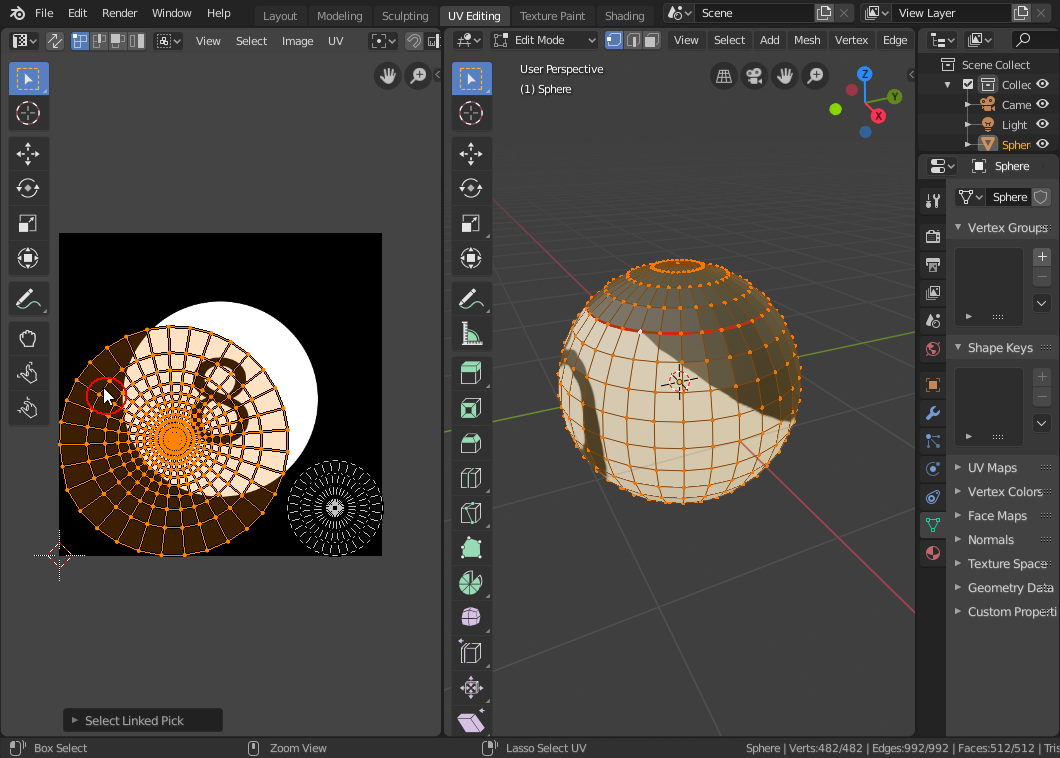The width and height of the screenshot is (1060, 758).
Task: Activate the Select Box tool in the 3D viewport
Action: (471, 78)
